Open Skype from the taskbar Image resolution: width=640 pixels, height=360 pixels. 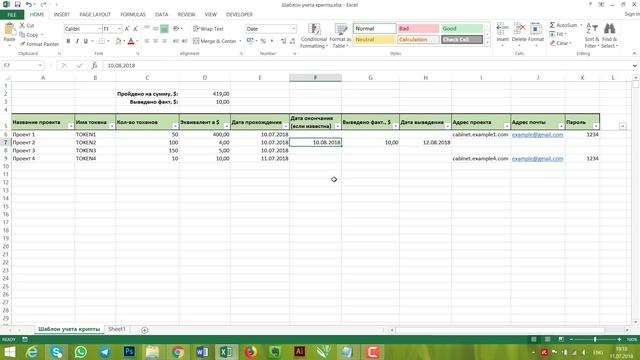coord(56,351)
